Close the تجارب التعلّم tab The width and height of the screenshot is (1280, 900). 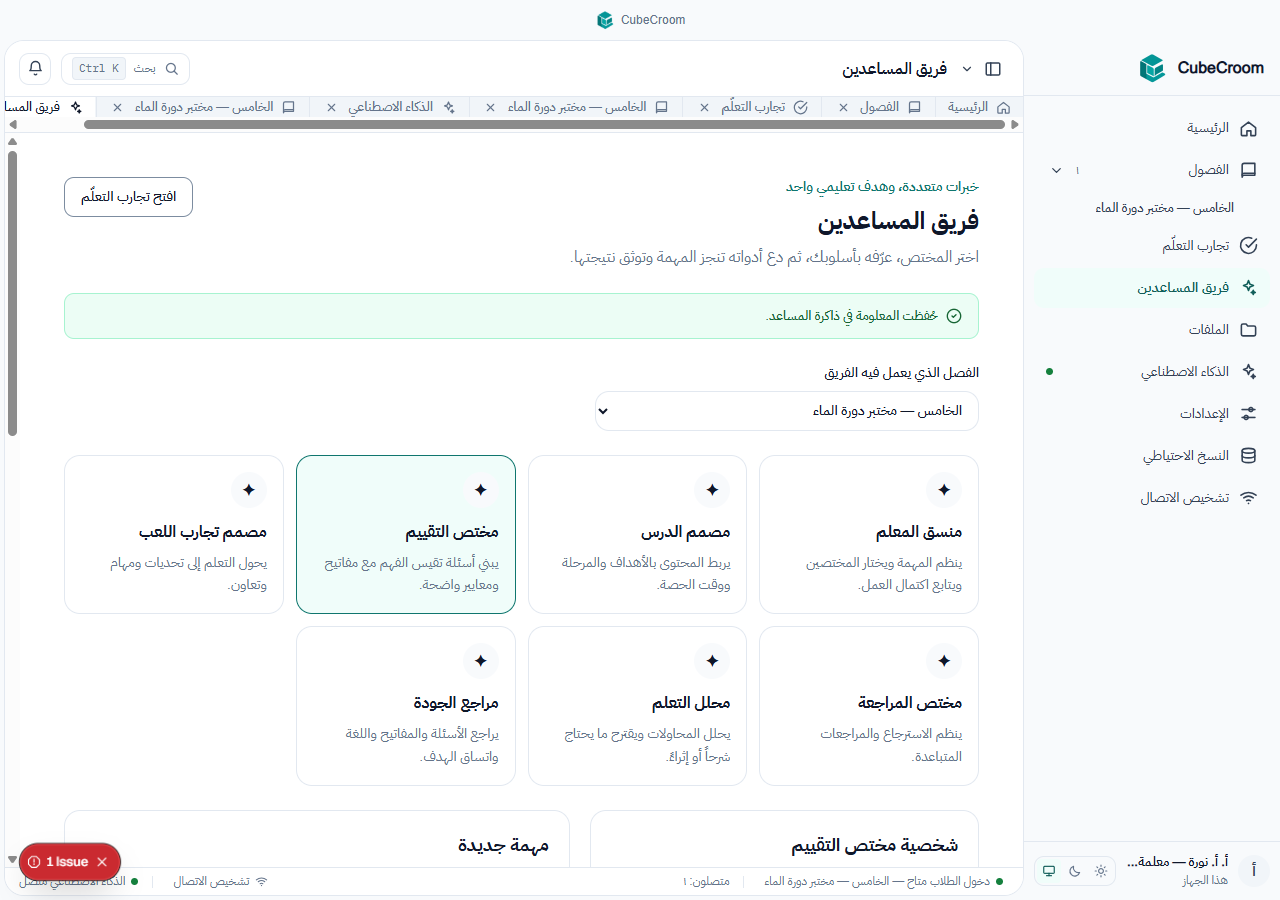pyautogui.click(x=704, y=107)
